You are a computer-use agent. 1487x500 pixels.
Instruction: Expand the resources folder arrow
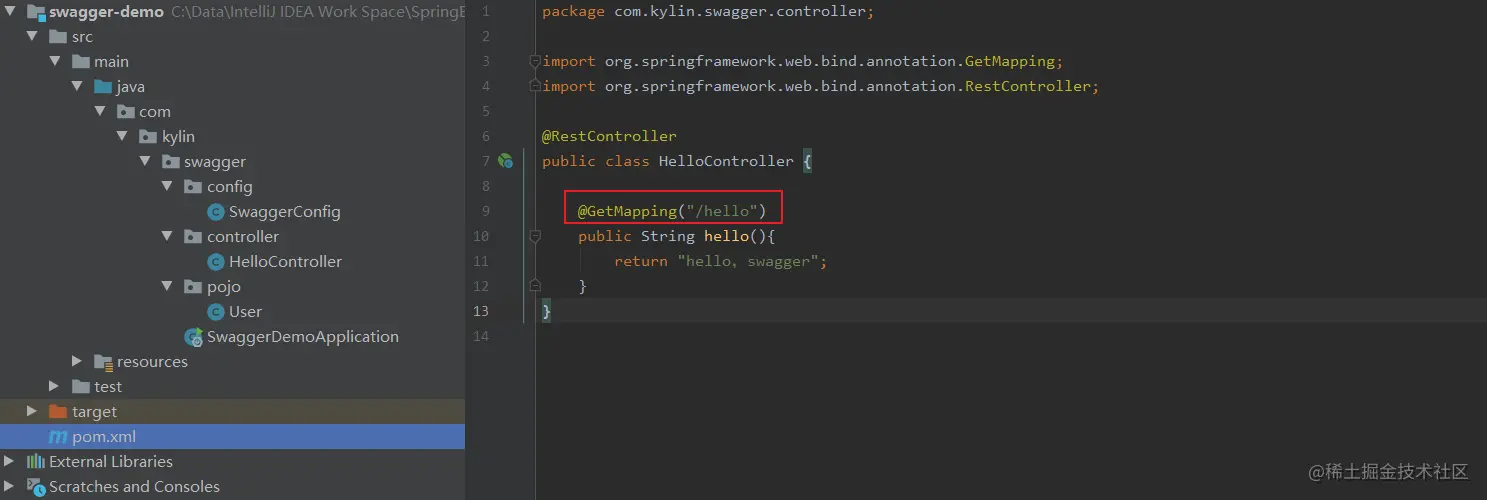tap(78, 362)
